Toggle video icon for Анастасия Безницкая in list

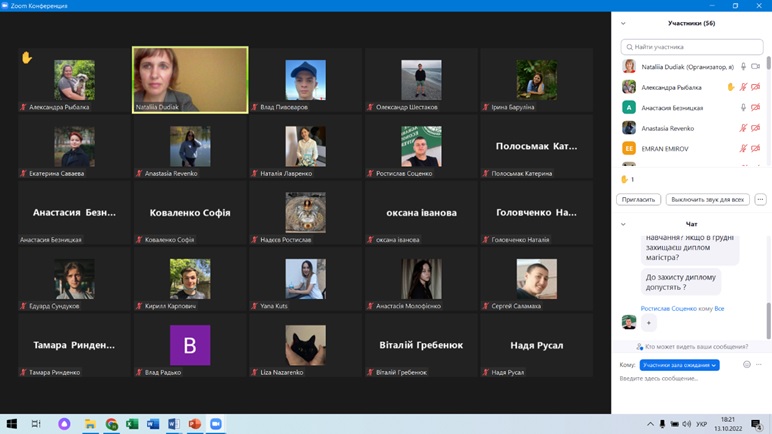pyautogui.click(x=756, y=107)
